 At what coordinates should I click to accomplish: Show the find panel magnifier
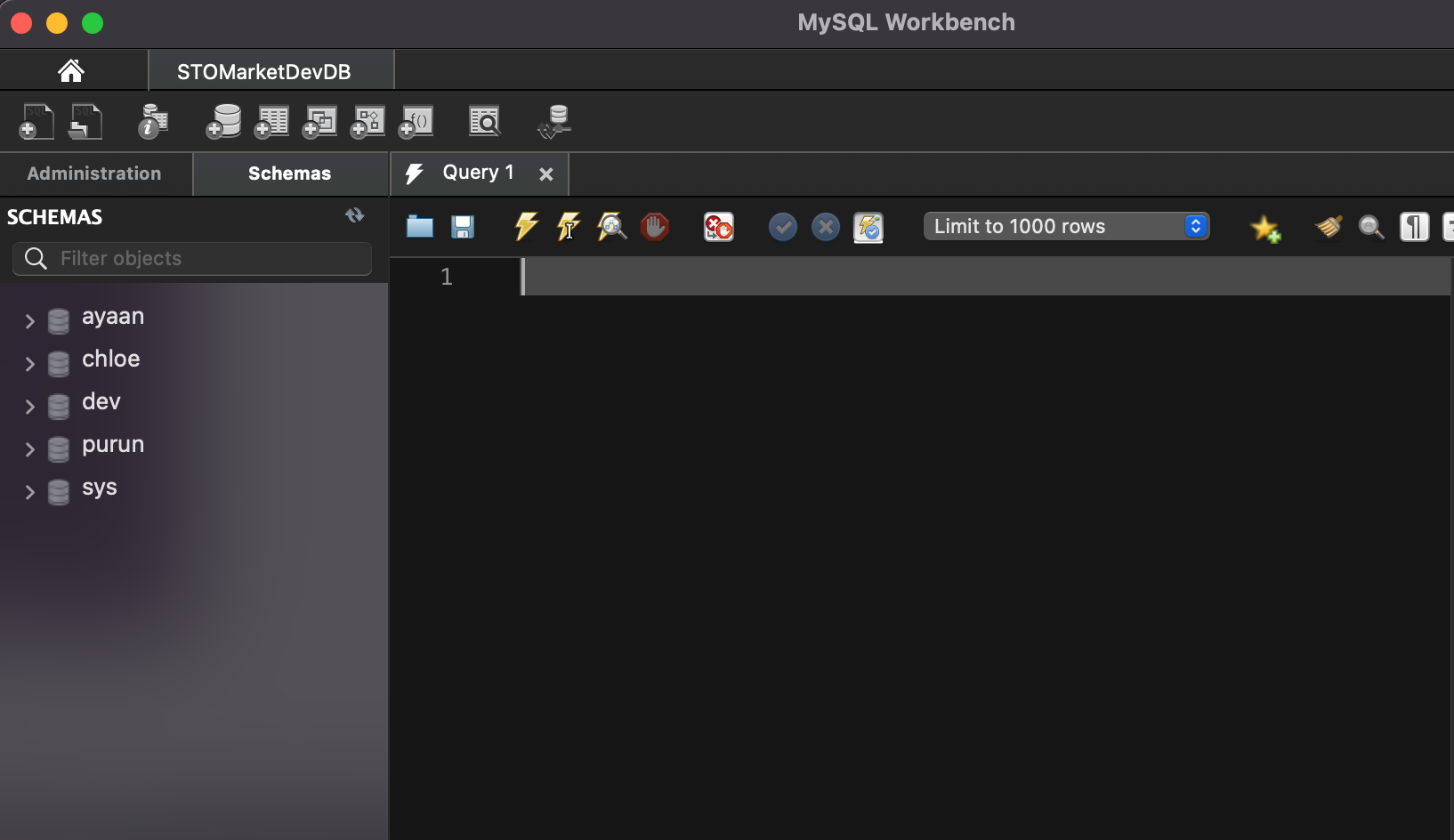tap(1371, 228)
